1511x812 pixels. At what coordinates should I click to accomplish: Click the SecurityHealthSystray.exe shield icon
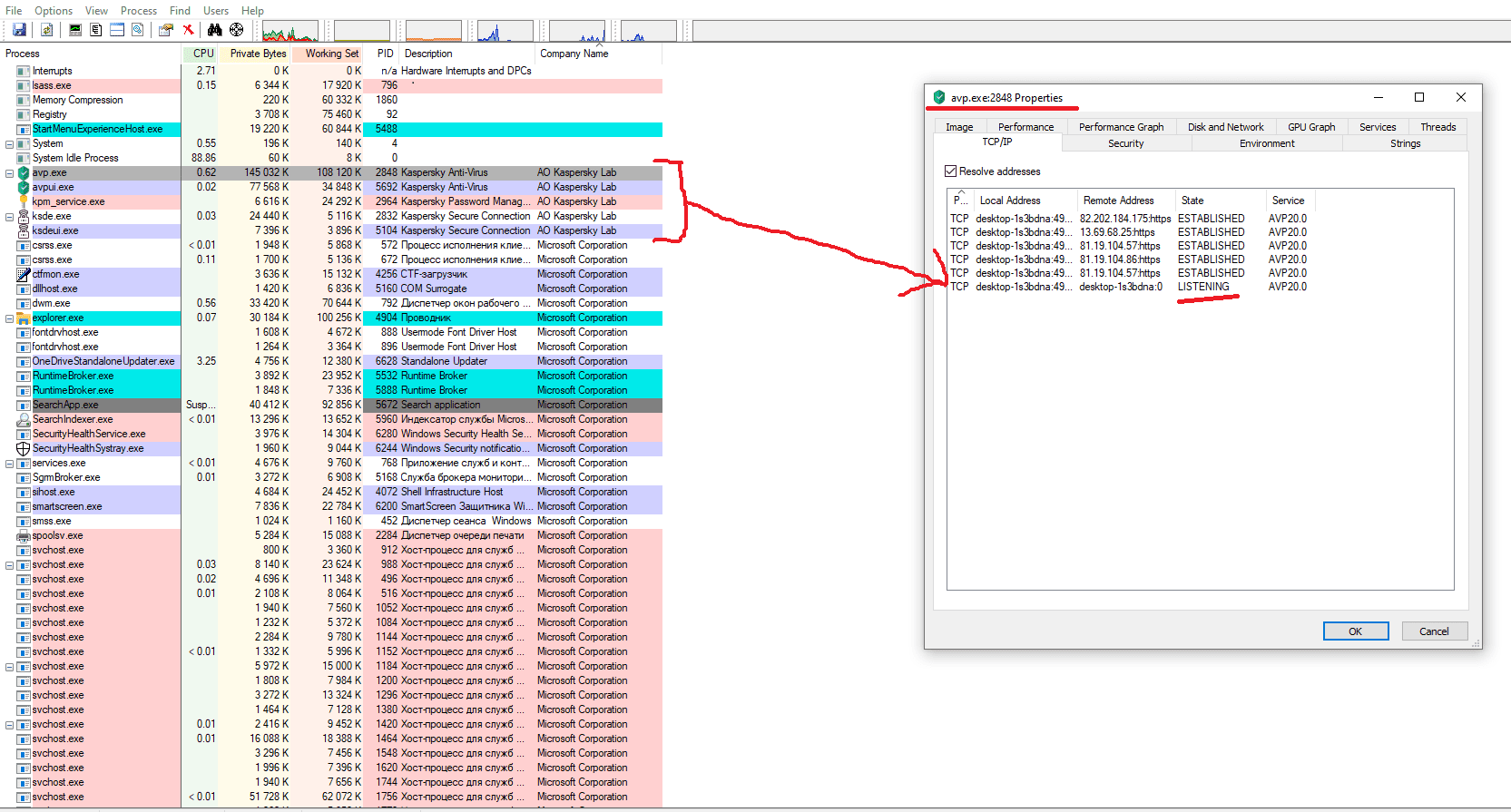pos(24,448)
